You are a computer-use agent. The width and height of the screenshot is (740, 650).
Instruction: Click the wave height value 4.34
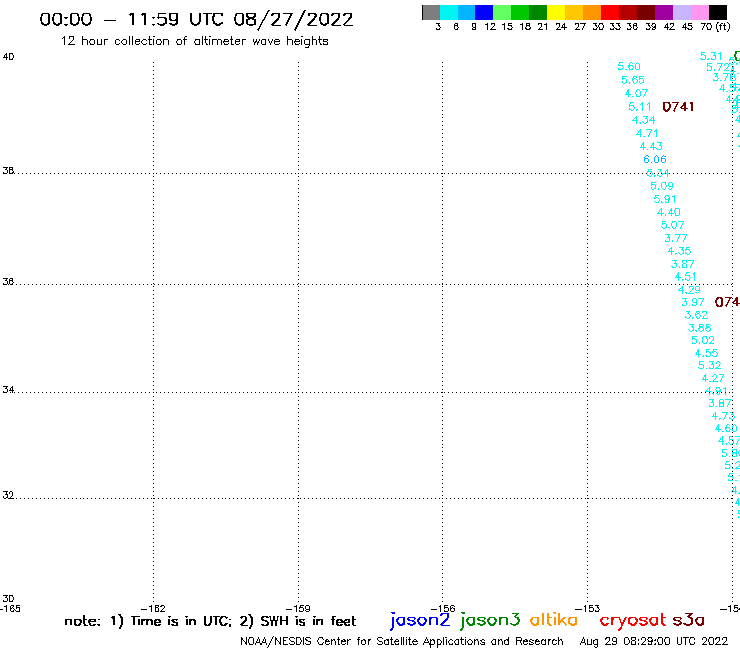643,120
